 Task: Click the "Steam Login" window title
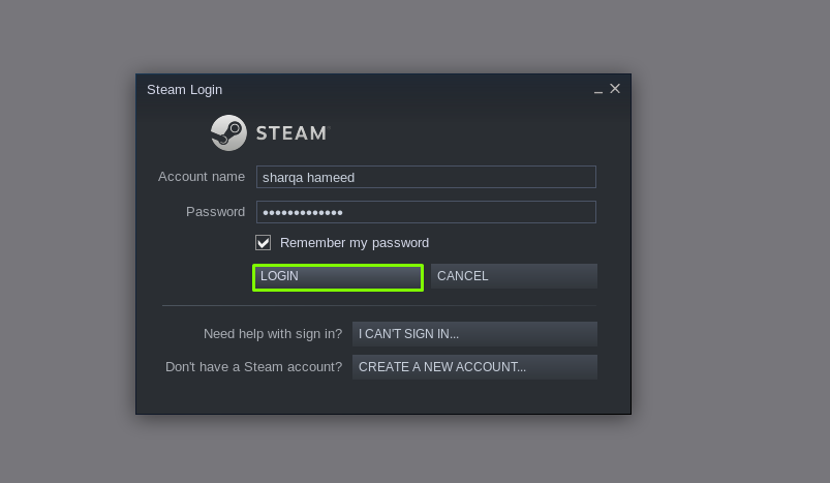(184, 89)
